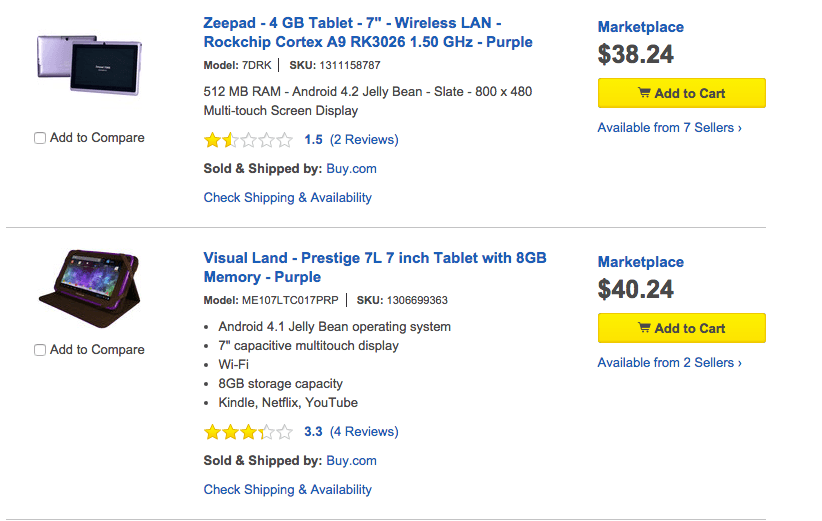This screenshot has height=521, width=822.
Task: Click the Zeepad 1.5 star rating icons
Action: (248, 140)
